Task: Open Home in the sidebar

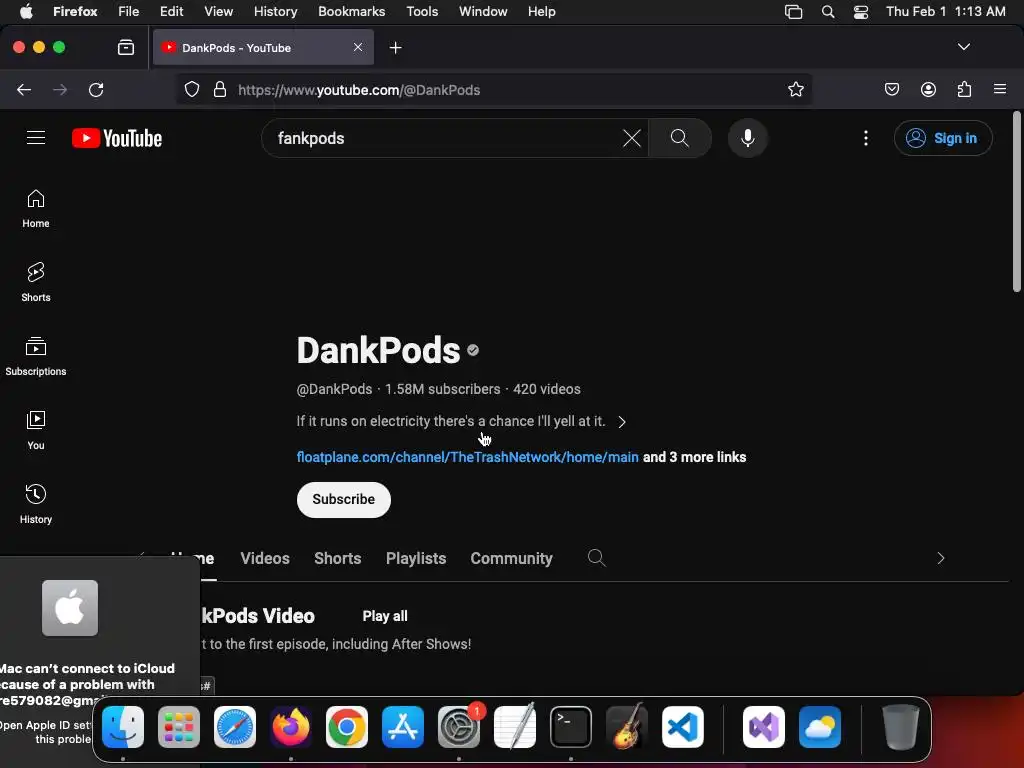Action: coord(36,208)
